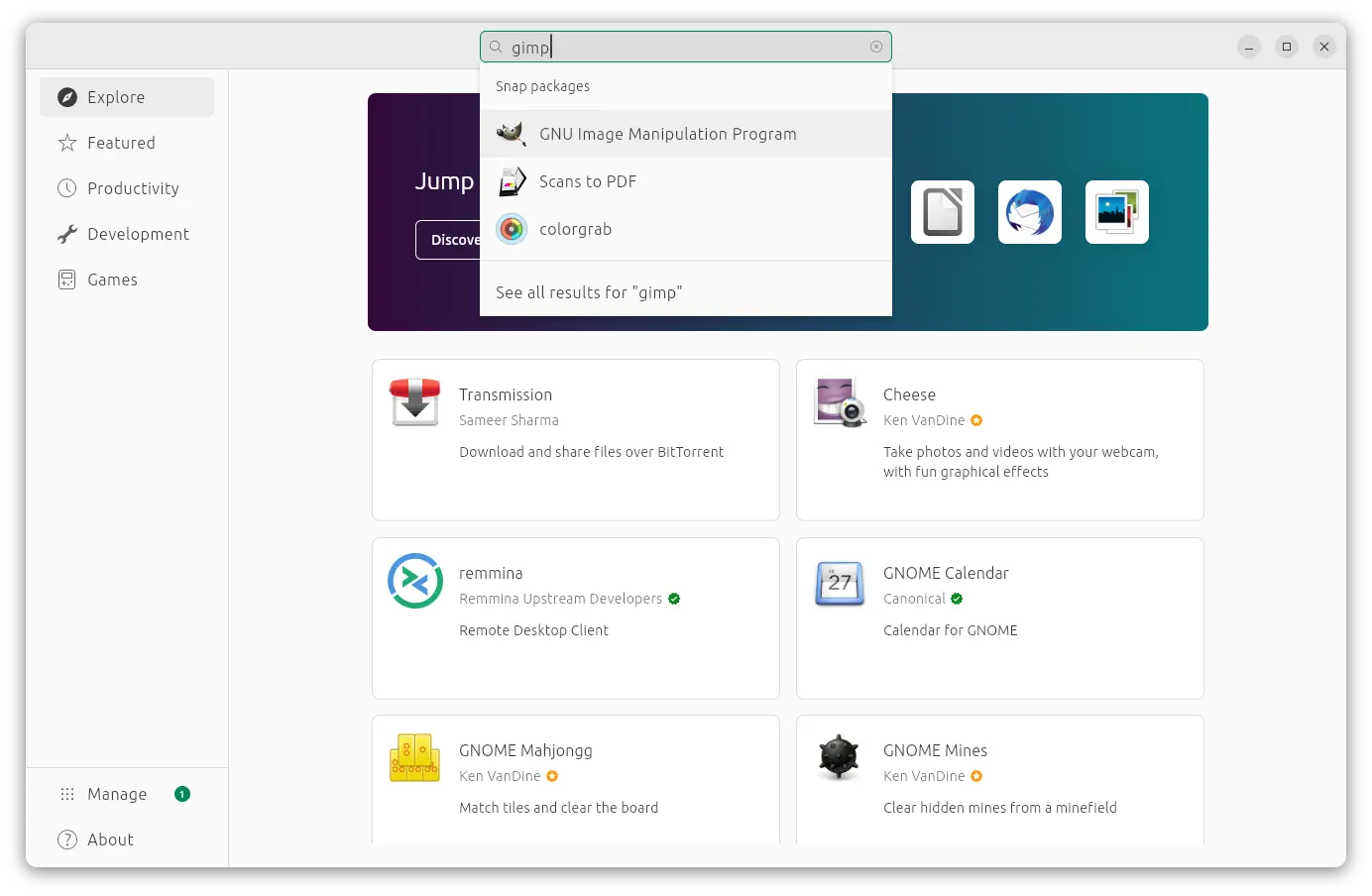
Task: Click the partially hidden Discover button
Action: [448, 240]
